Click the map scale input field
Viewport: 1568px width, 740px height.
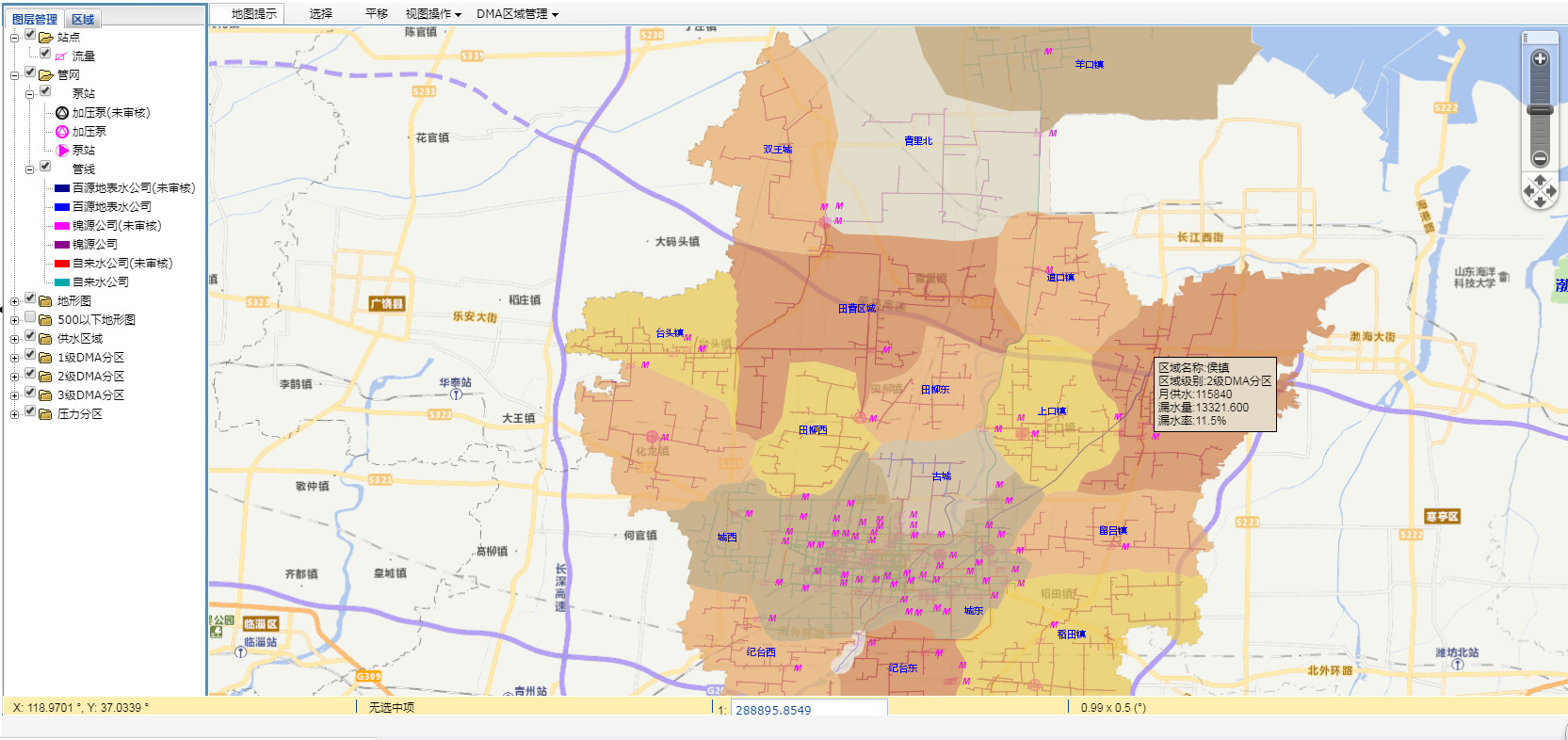click(x=809, y=710)
